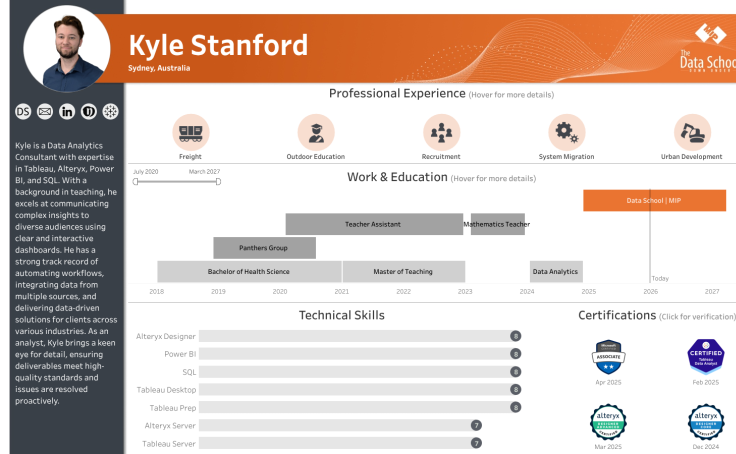Screen dimensions: 736x454
Task: Open the email envelope icon
Action: (45, 112)
